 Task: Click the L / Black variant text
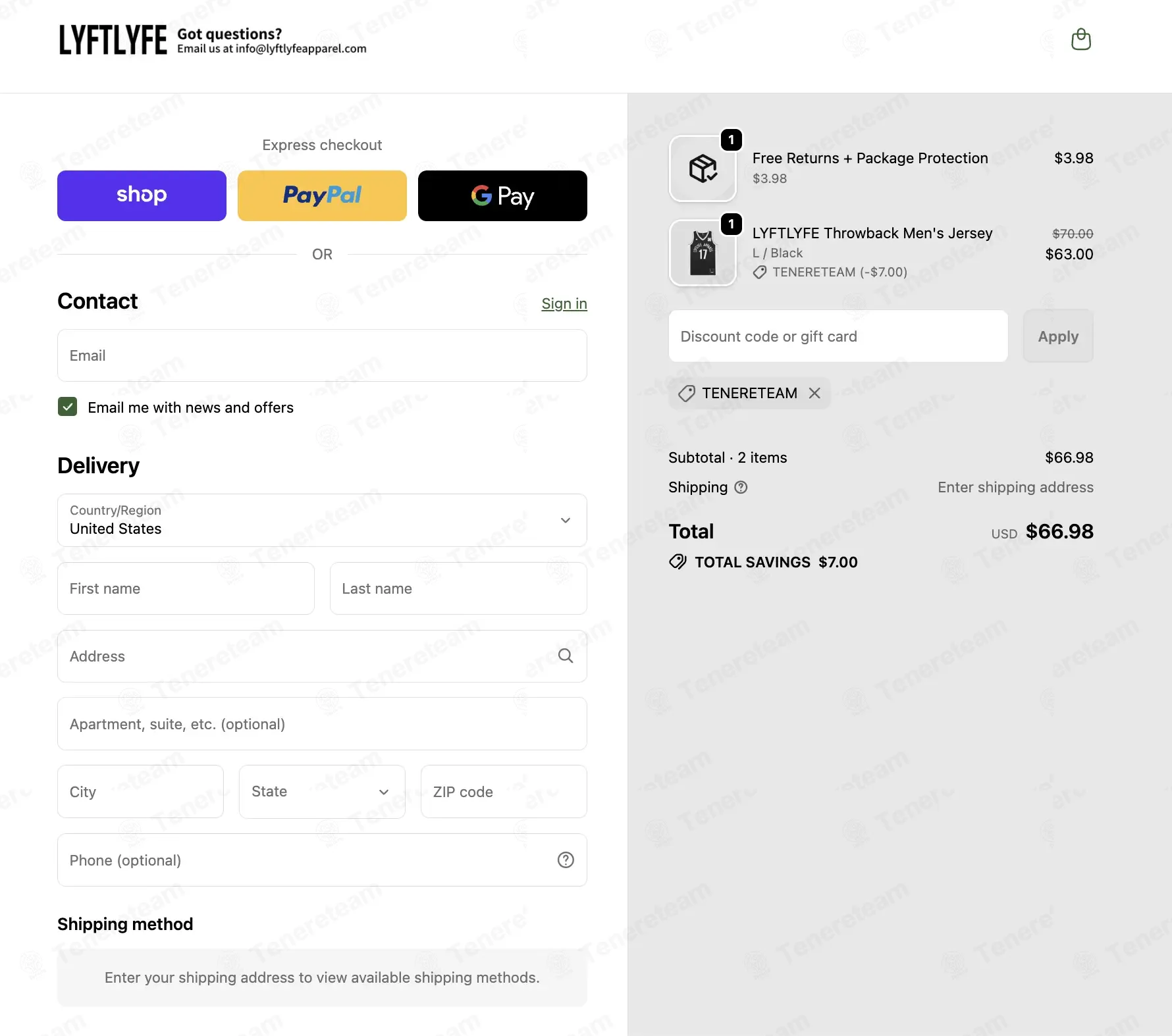pyautogui.click(x=778, y=253)
